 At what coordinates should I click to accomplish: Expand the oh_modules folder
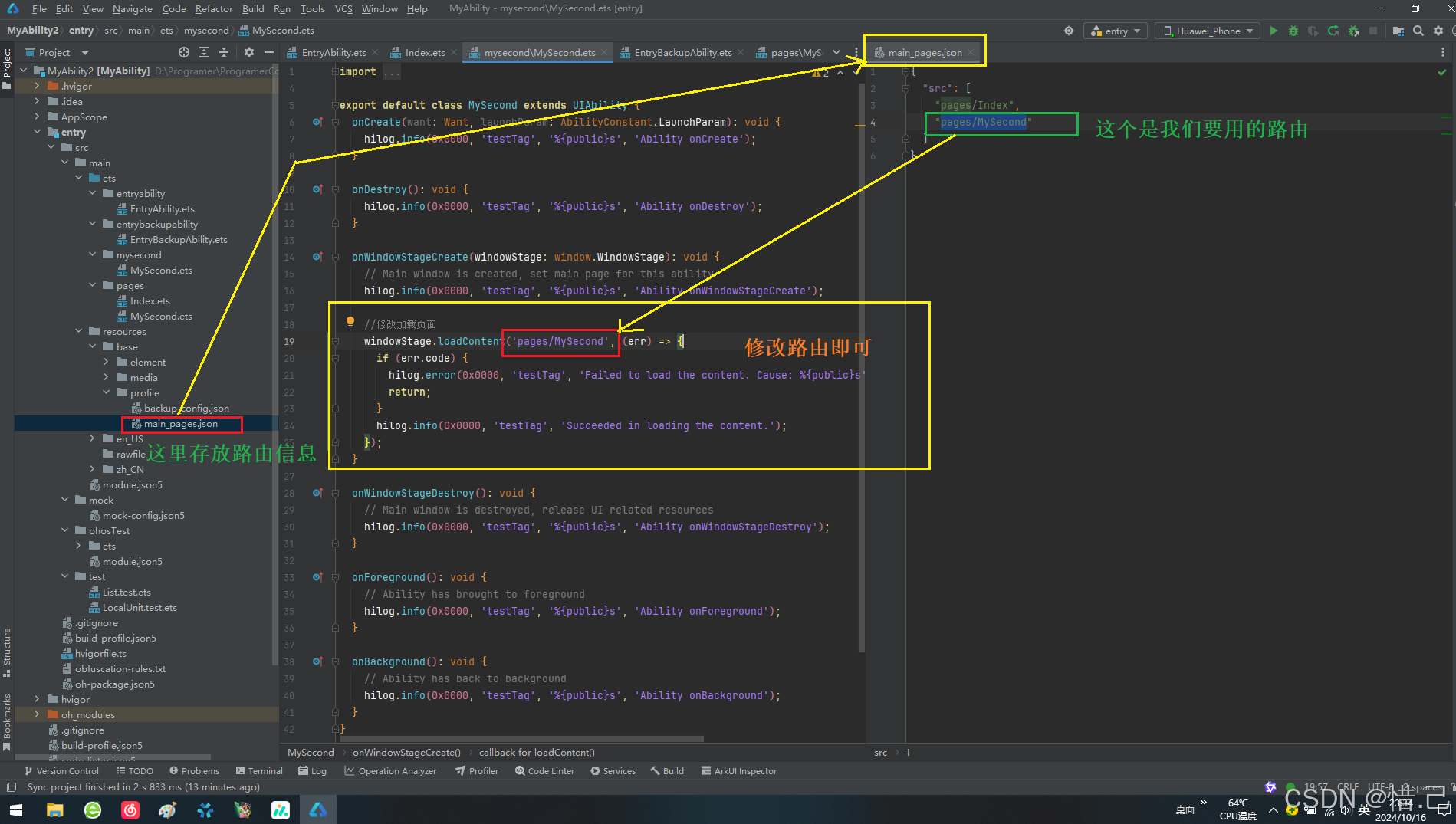point(37,714)
